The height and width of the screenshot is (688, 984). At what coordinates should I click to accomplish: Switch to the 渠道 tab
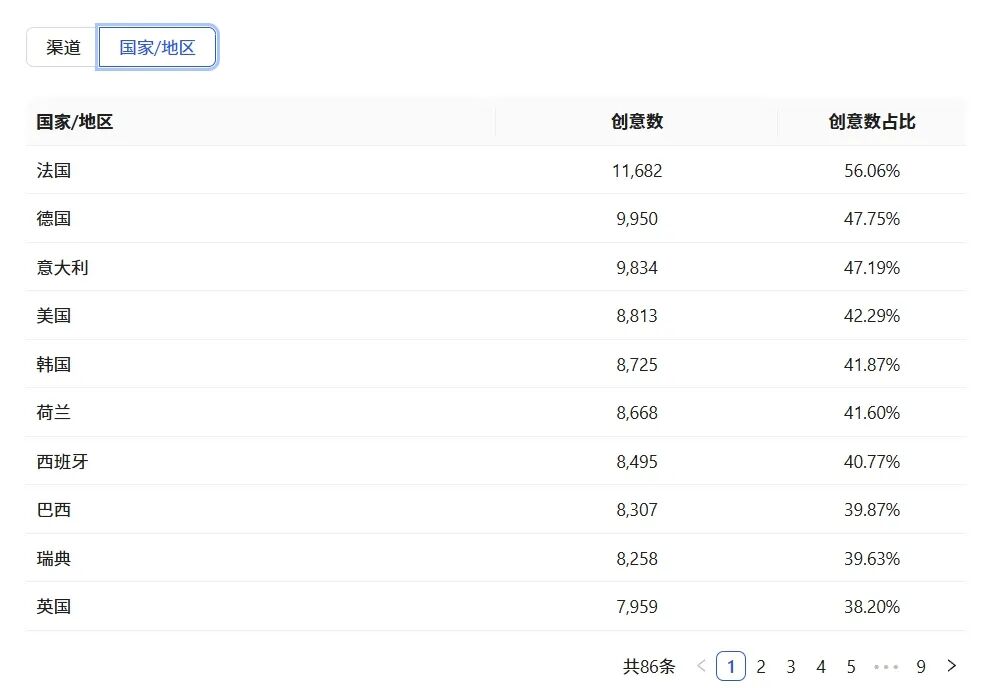click(x=63, y=47)
